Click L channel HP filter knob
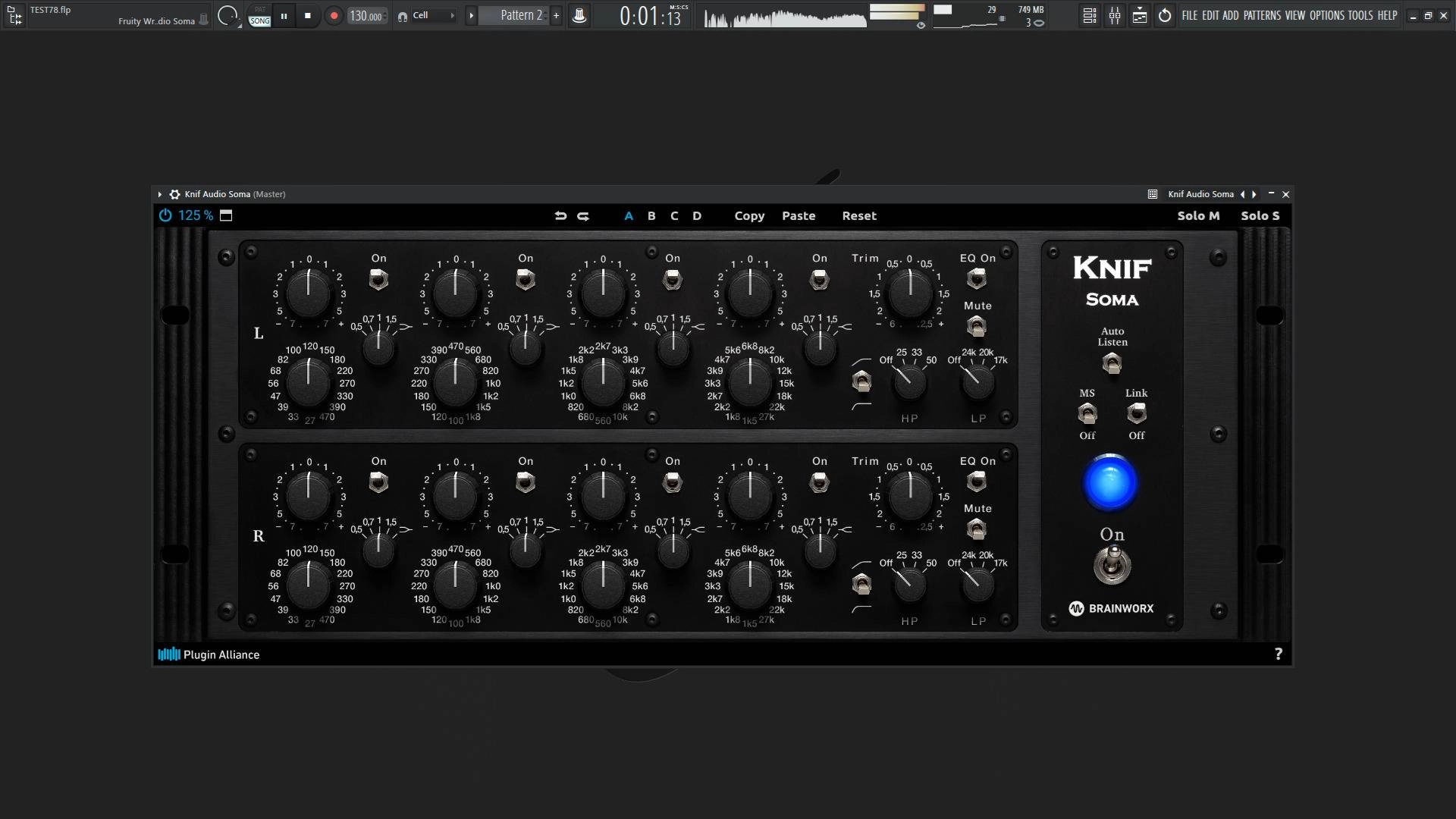This screenshot has height=819, width=1456. tap(909, 381)
